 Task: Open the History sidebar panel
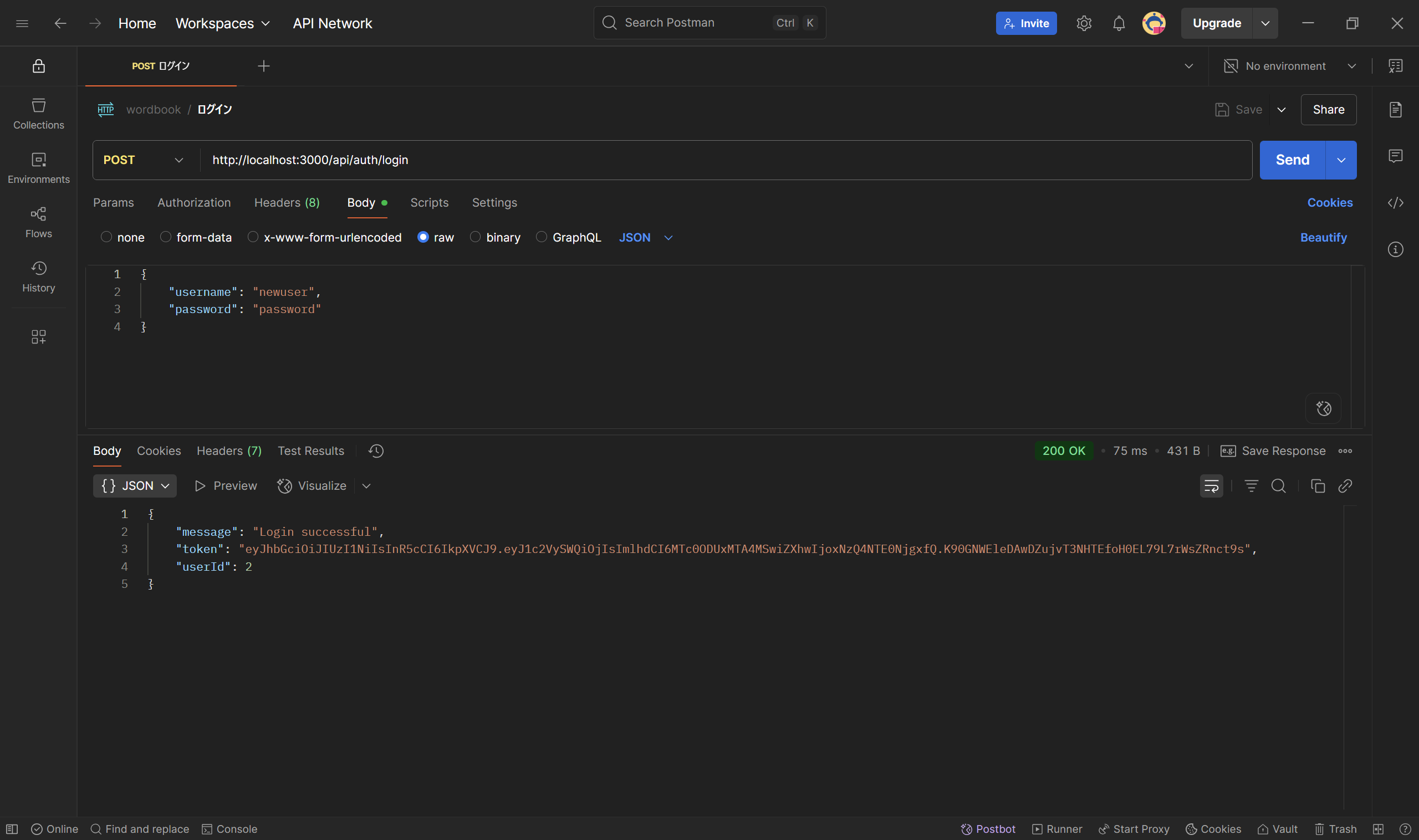pyautogui.click(x=38, y=277)
